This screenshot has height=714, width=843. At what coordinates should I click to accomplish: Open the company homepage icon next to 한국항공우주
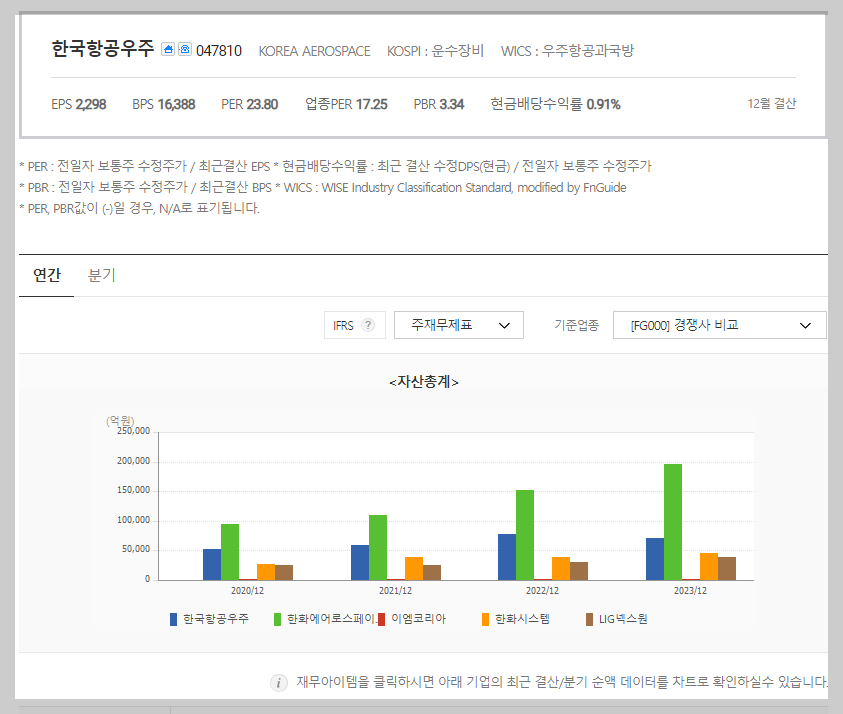coord(168,49)
